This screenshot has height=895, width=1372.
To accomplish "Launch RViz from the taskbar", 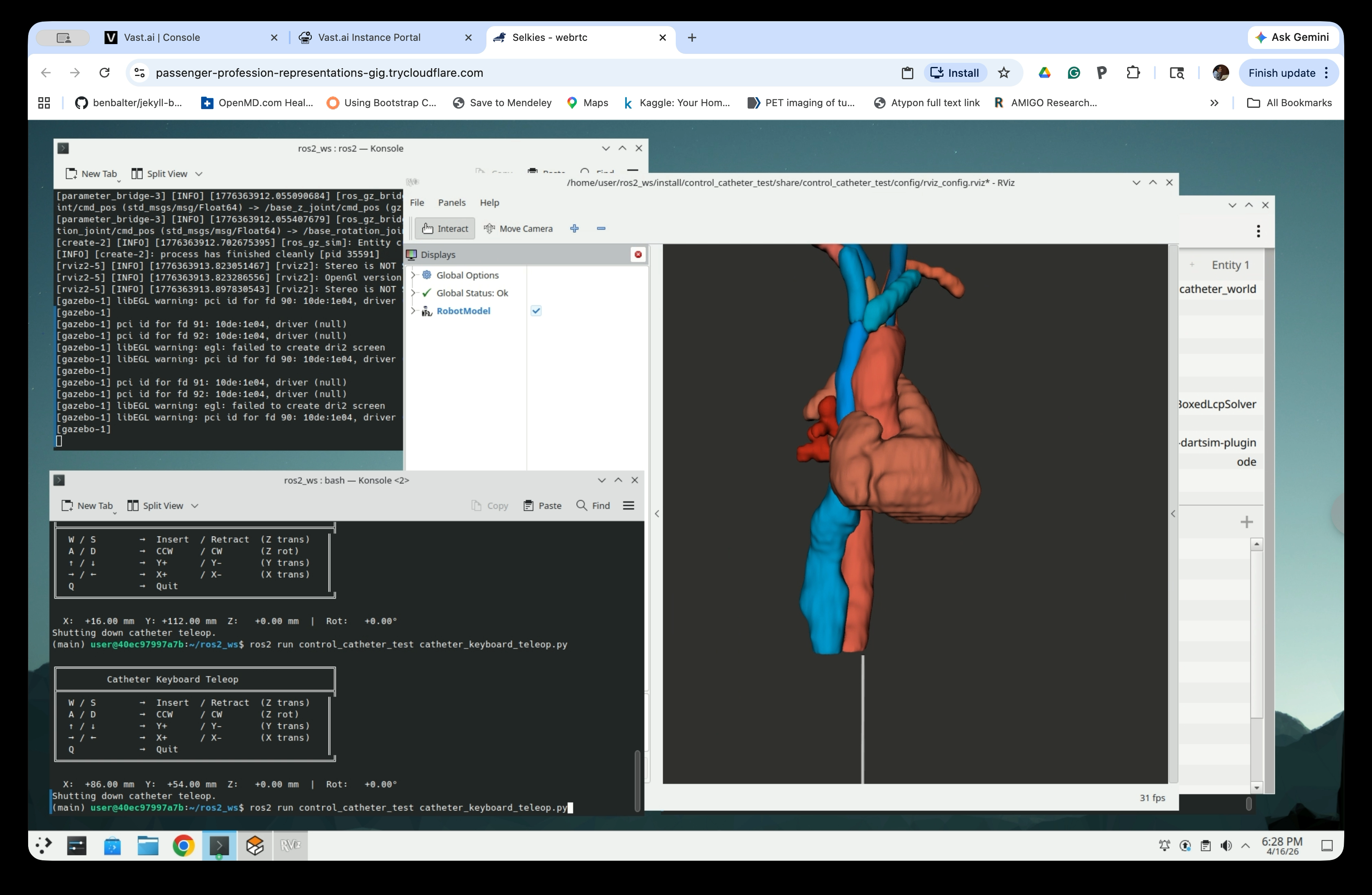I will click(291, 846).
